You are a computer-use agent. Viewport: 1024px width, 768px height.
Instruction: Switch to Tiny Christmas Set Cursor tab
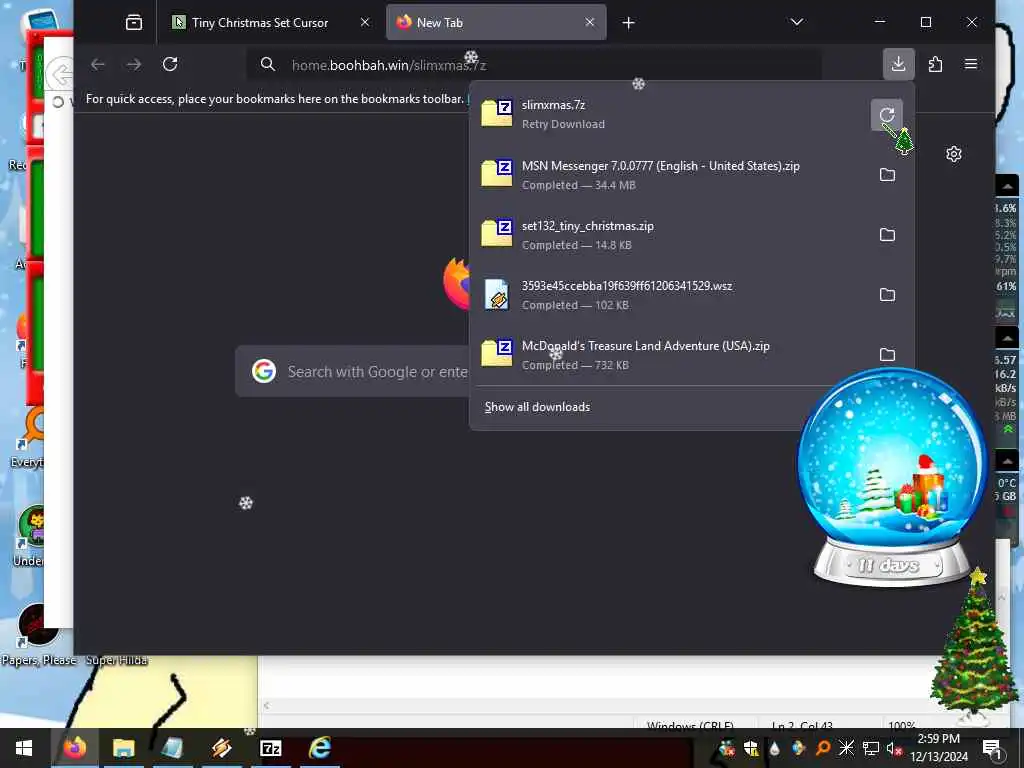(x=260, y=22)
